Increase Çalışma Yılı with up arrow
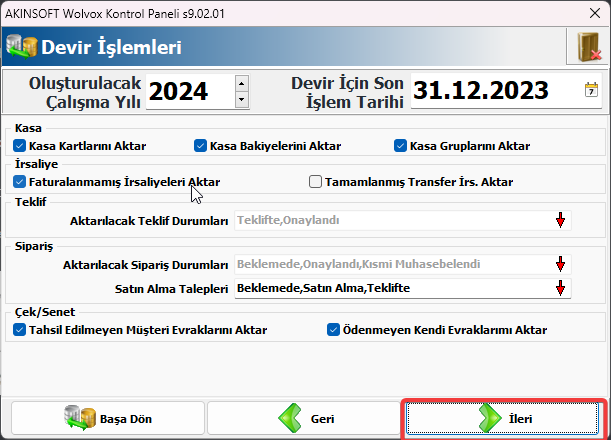This screenshot has width=611, height=440. (242, 83)
